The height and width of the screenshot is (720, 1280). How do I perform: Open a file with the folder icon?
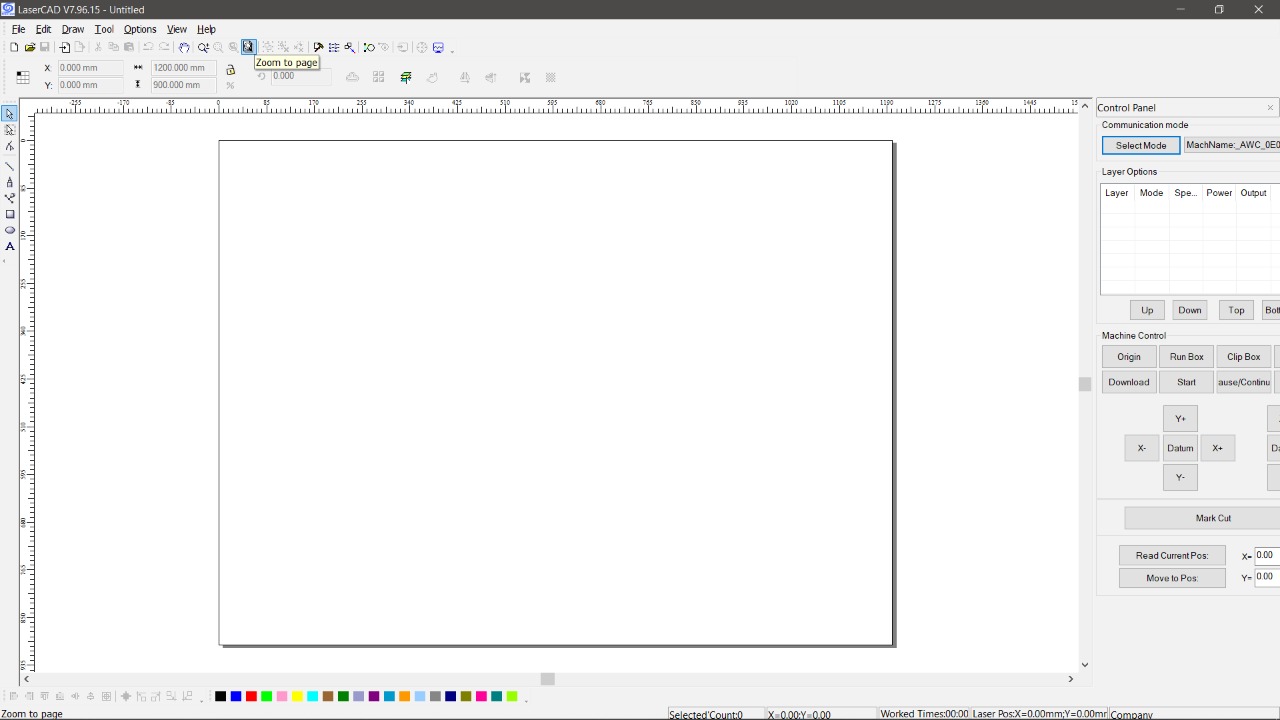tap(30, 47)
